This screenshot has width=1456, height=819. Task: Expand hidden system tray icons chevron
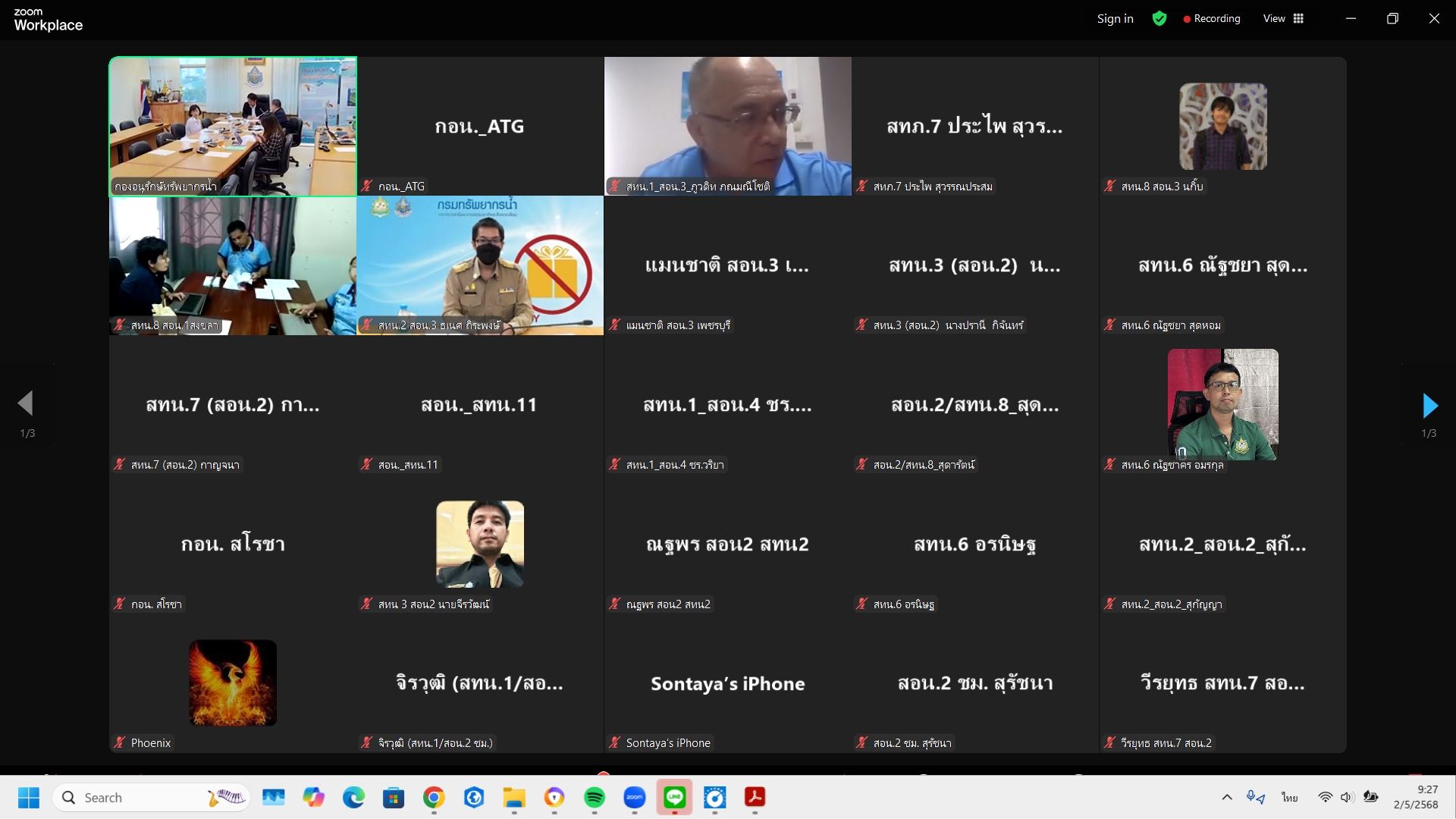(1226, 798)
